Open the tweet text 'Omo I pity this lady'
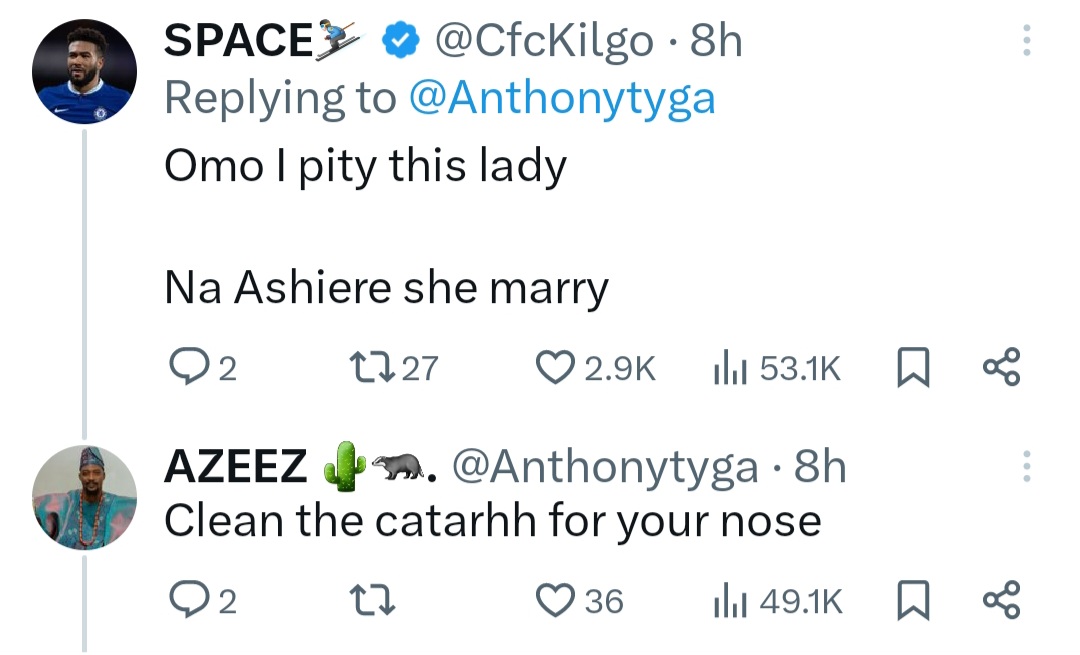 tap(365, 166)
